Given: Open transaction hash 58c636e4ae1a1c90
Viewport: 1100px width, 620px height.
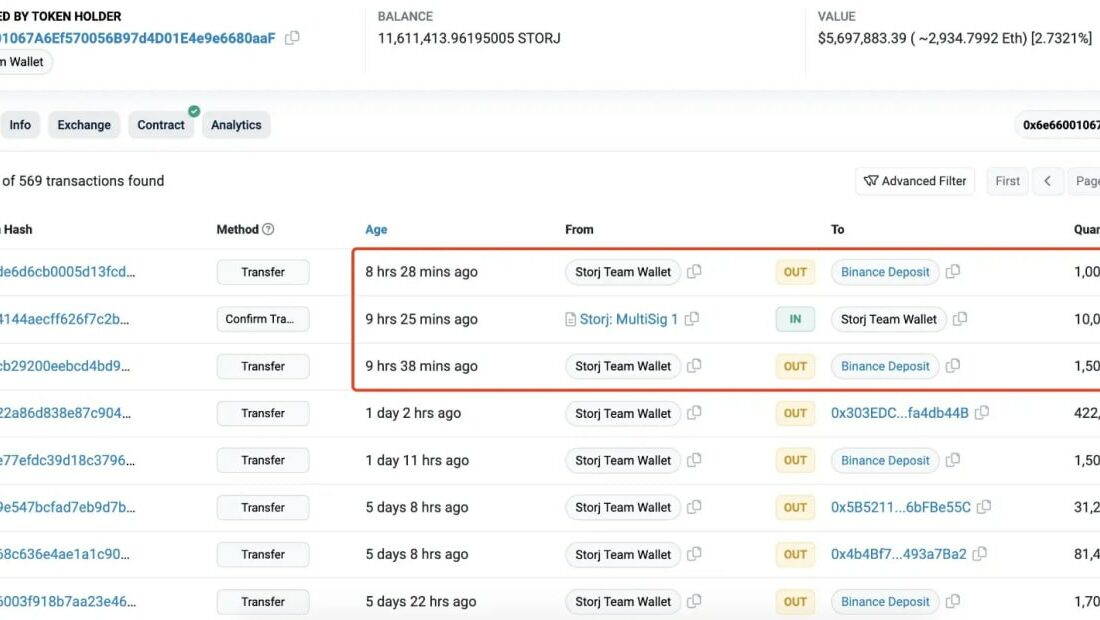Looking at the screenshot, I should (x=65, y=554).
